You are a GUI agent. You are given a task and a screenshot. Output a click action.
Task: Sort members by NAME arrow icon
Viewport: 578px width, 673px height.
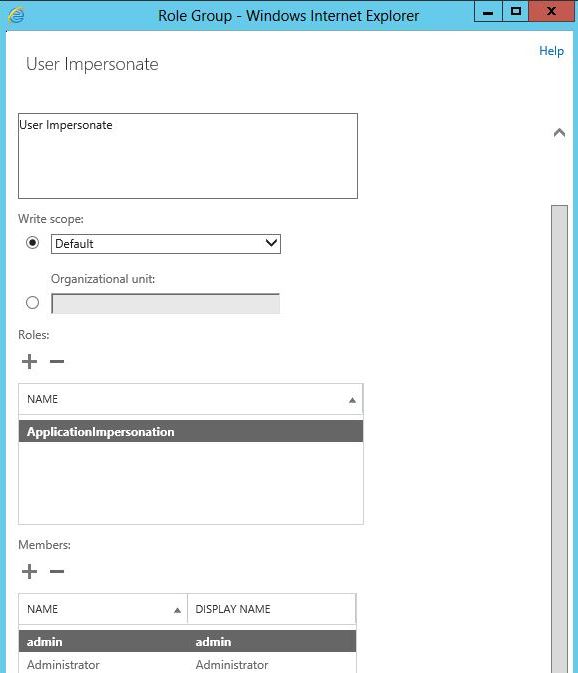[x=177, y=610]
